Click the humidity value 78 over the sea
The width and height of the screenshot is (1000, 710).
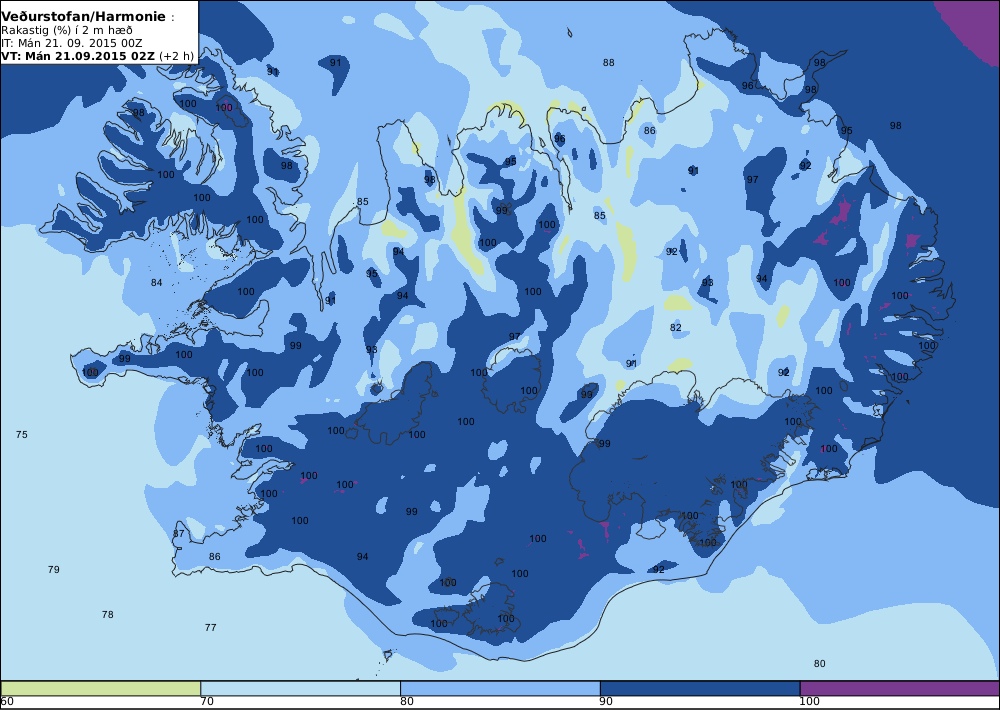(107, 614)
